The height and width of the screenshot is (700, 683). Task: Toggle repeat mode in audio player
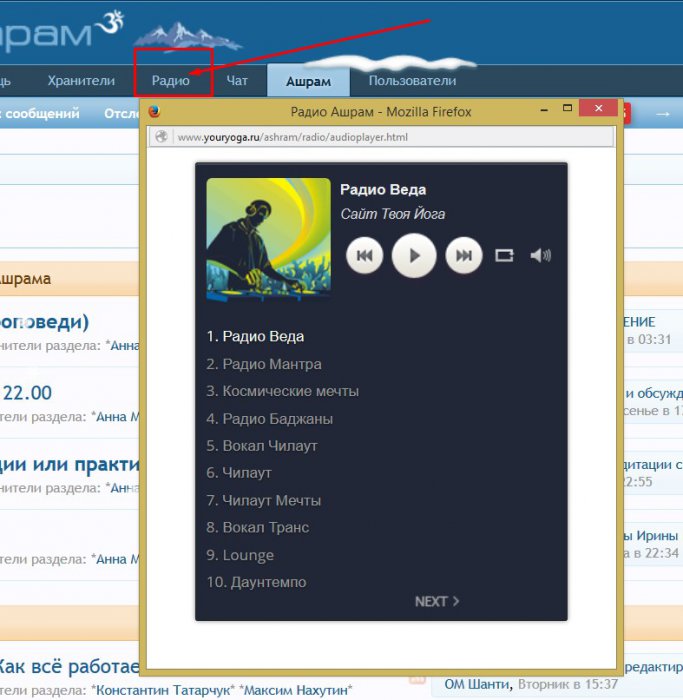click(x=505, y=256)
